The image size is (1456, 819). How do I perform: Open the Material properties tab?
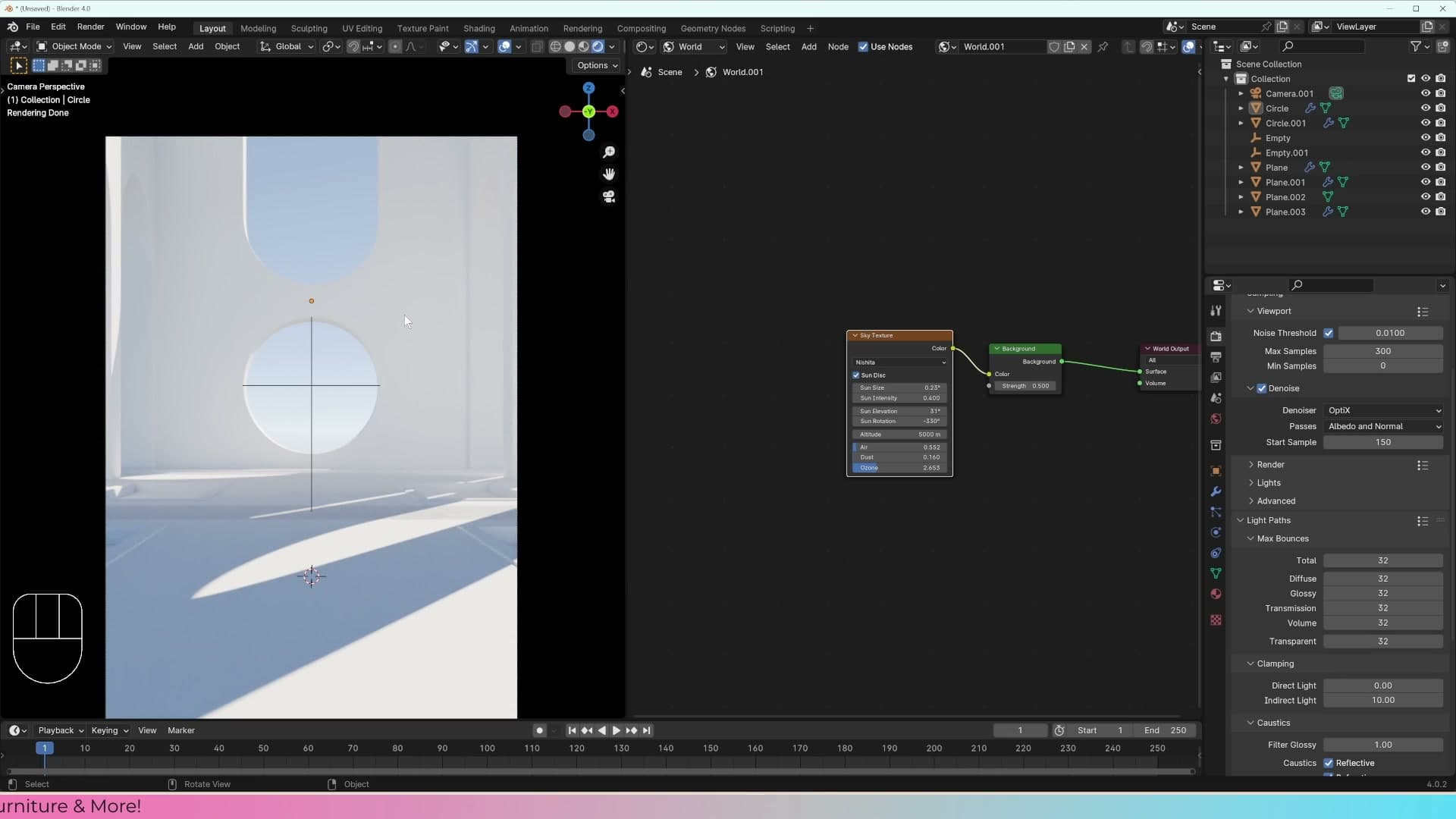[x=1216, y=594]
